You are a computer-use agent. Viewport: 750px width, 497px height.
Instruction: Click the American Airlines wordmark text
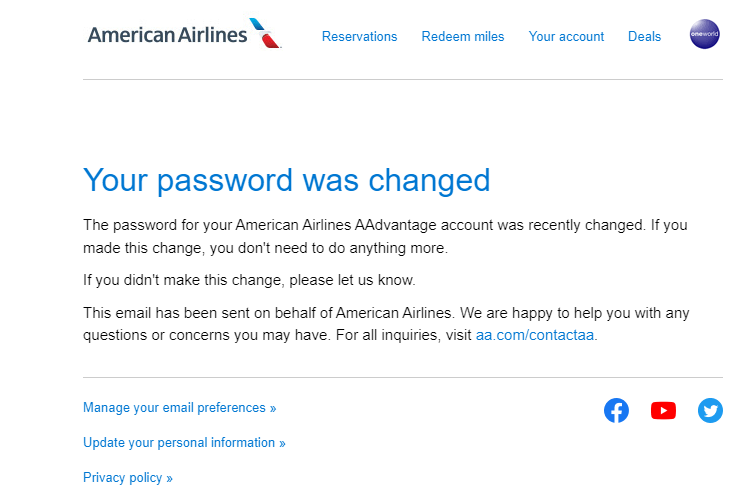(x=167, y=35)
